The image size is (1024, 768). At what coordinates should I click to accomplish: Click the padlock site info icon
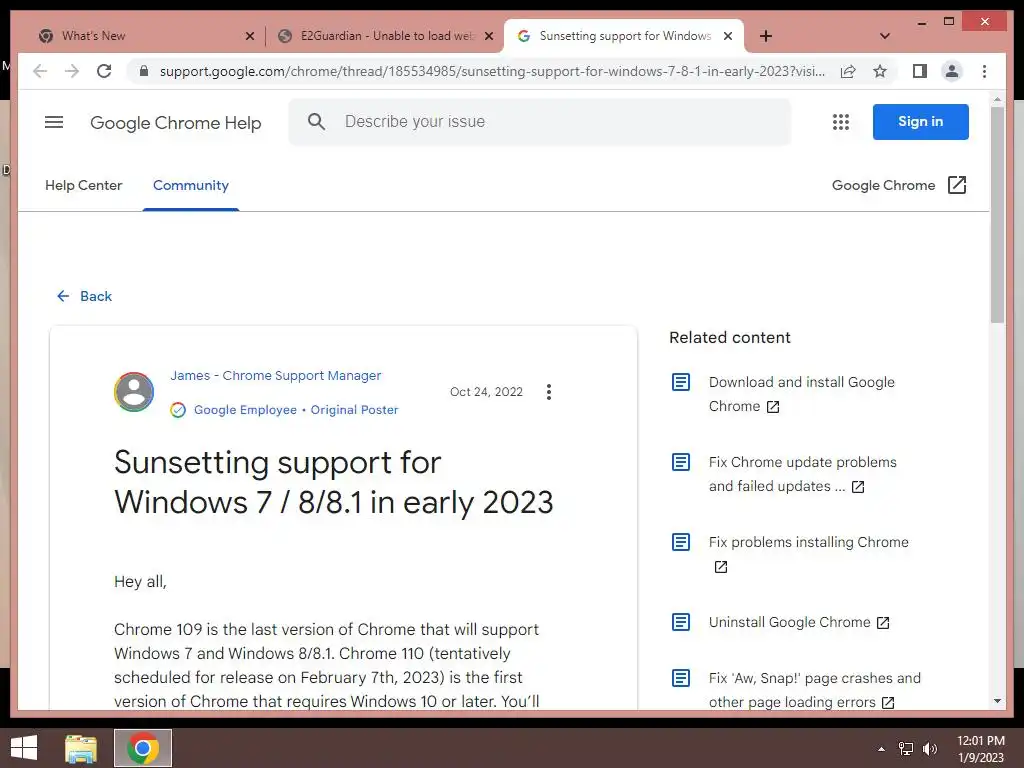pyautogui.click(x=144, y=71)
